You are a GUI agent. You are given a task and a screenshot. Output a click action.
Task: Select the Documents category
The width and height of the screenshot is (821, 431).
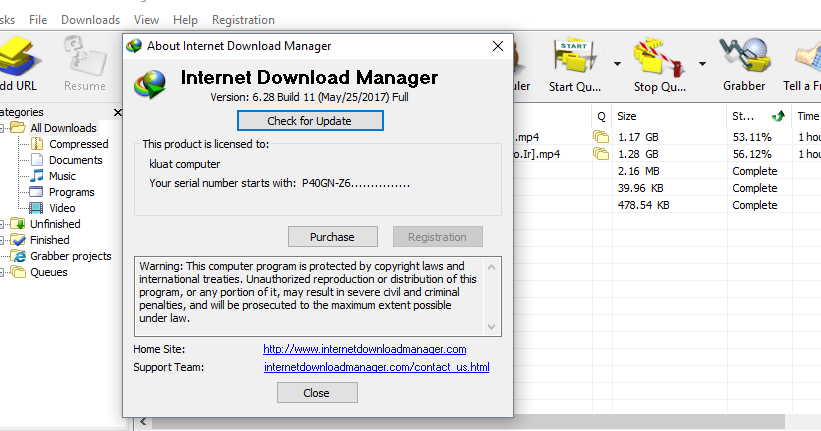(75, 160)
